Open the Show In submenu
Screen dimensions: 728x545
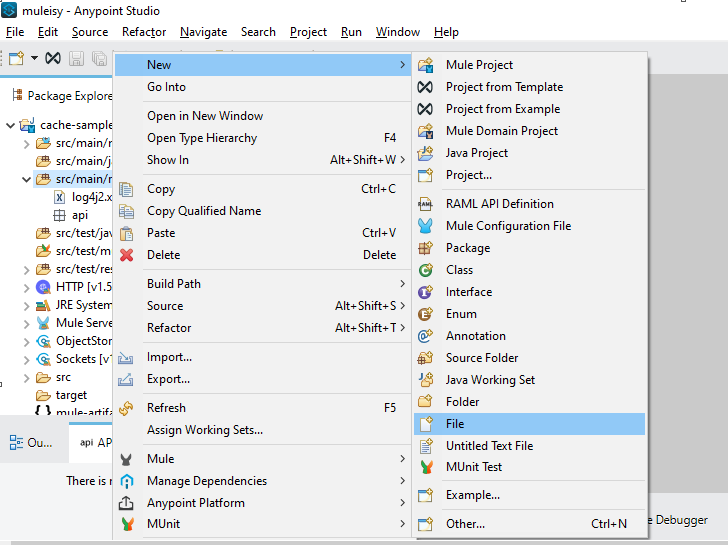(263, 160)
